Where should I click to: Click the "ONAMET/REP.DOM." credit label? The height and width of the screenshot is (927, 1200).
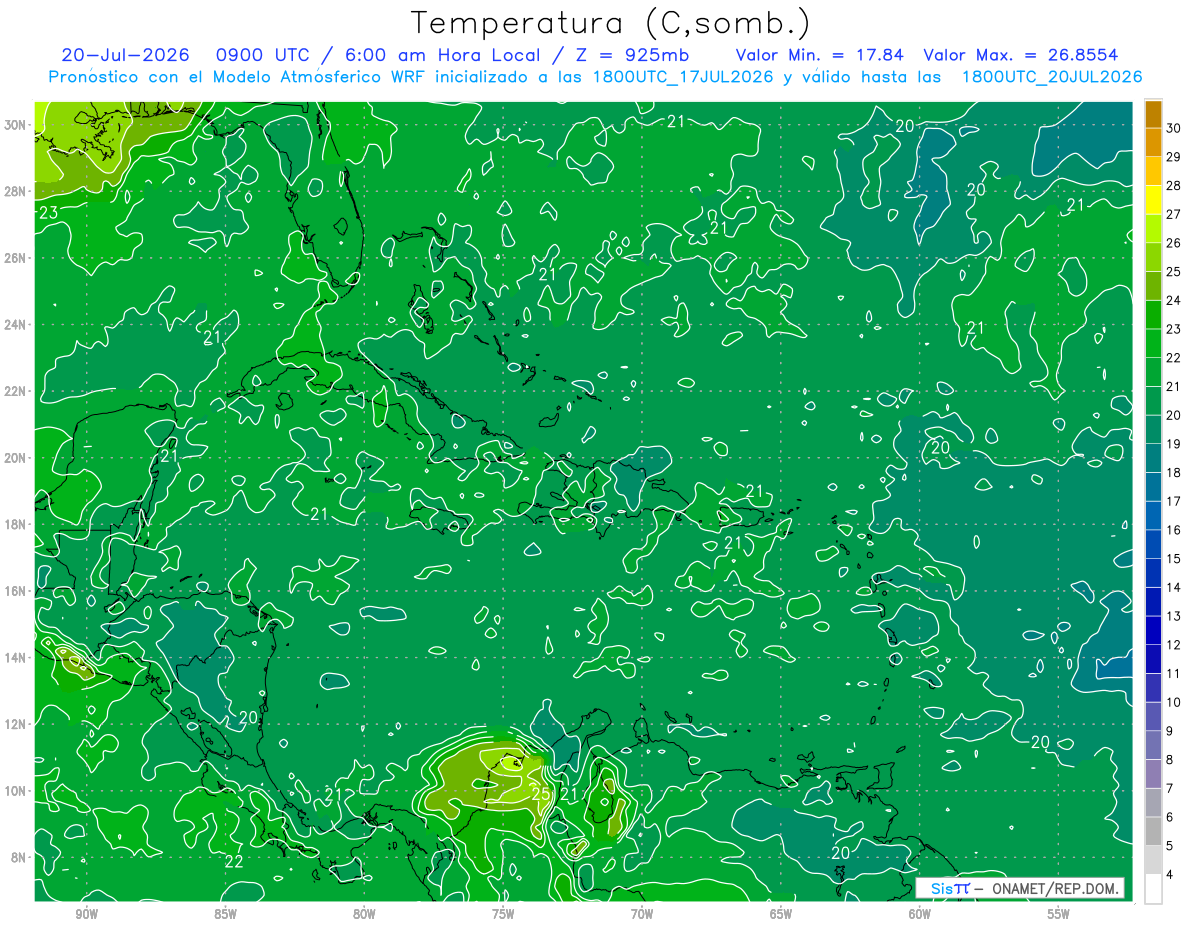point(1056,888)
